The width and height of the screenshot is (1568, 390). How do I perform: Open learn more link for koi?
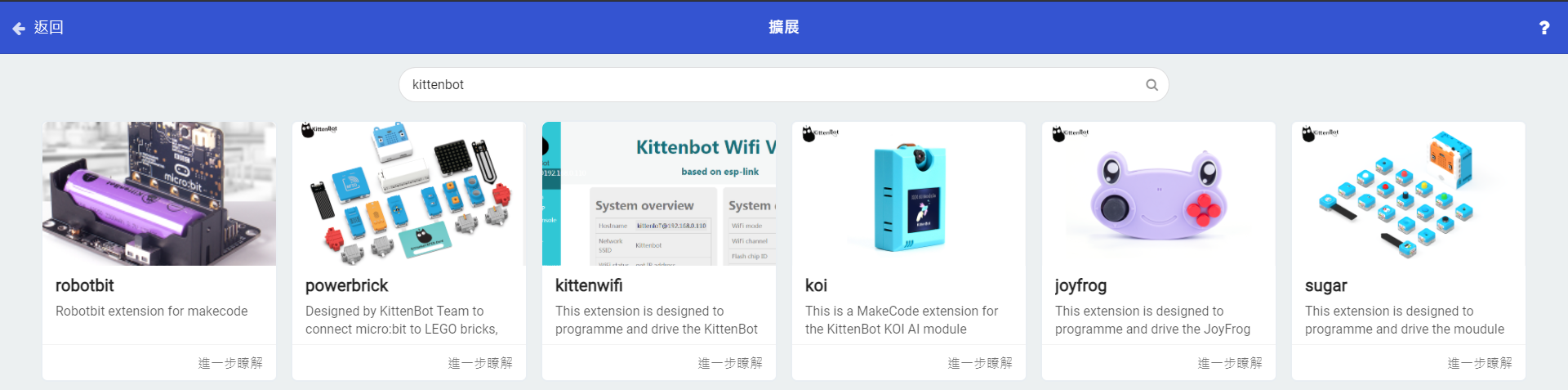[x=980, y=363]
